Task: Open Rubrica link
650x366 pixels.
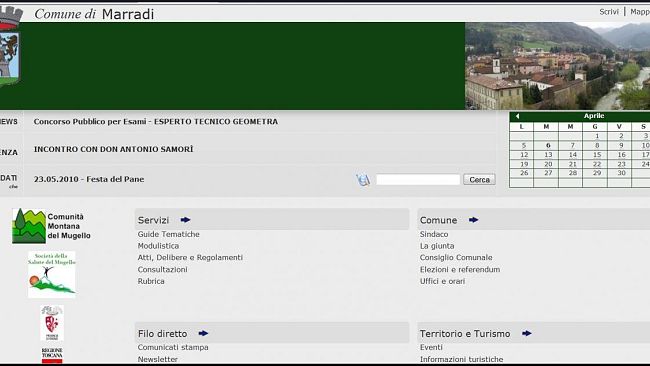Action: (151, 281)
